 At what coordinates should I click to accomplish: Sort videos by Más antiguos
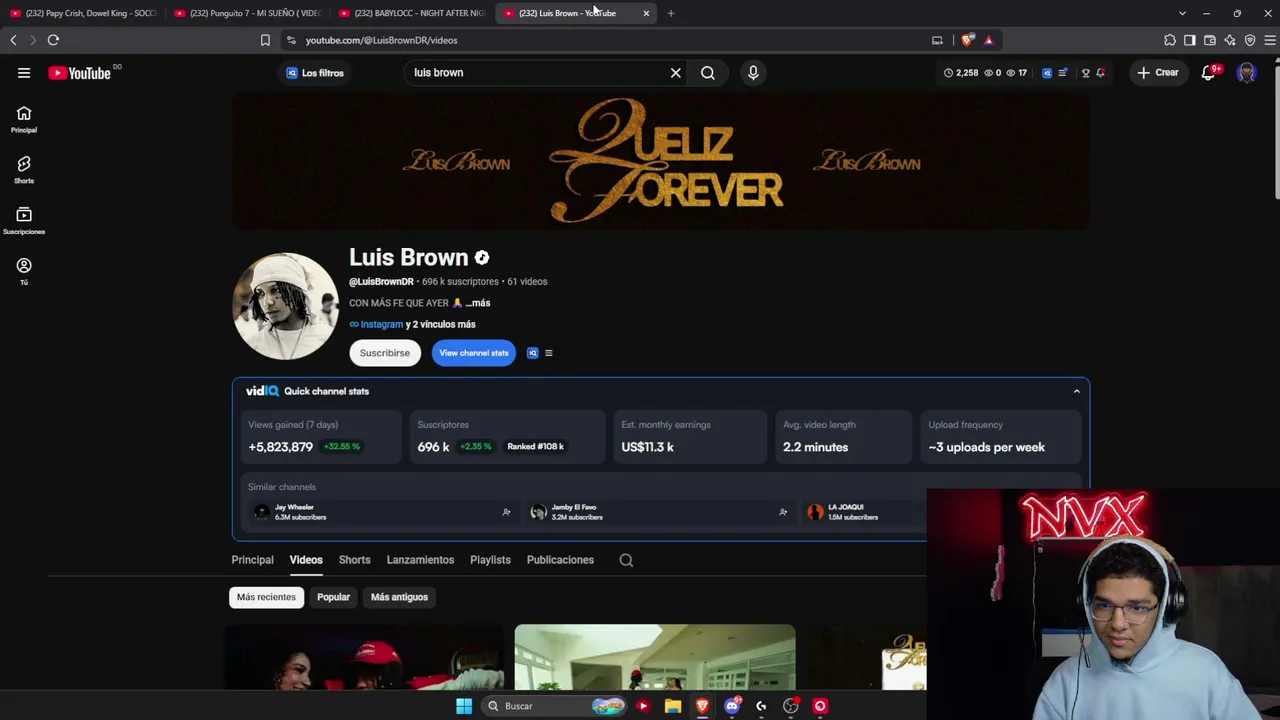[x=399, y=597]
